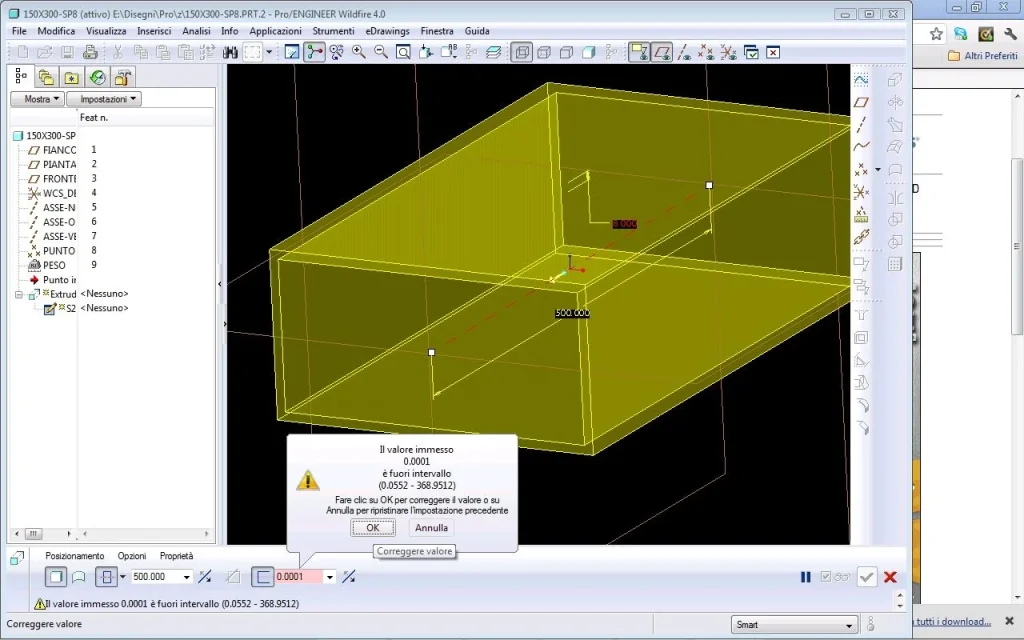Click OK in the warning dialog

click(373, 528)
